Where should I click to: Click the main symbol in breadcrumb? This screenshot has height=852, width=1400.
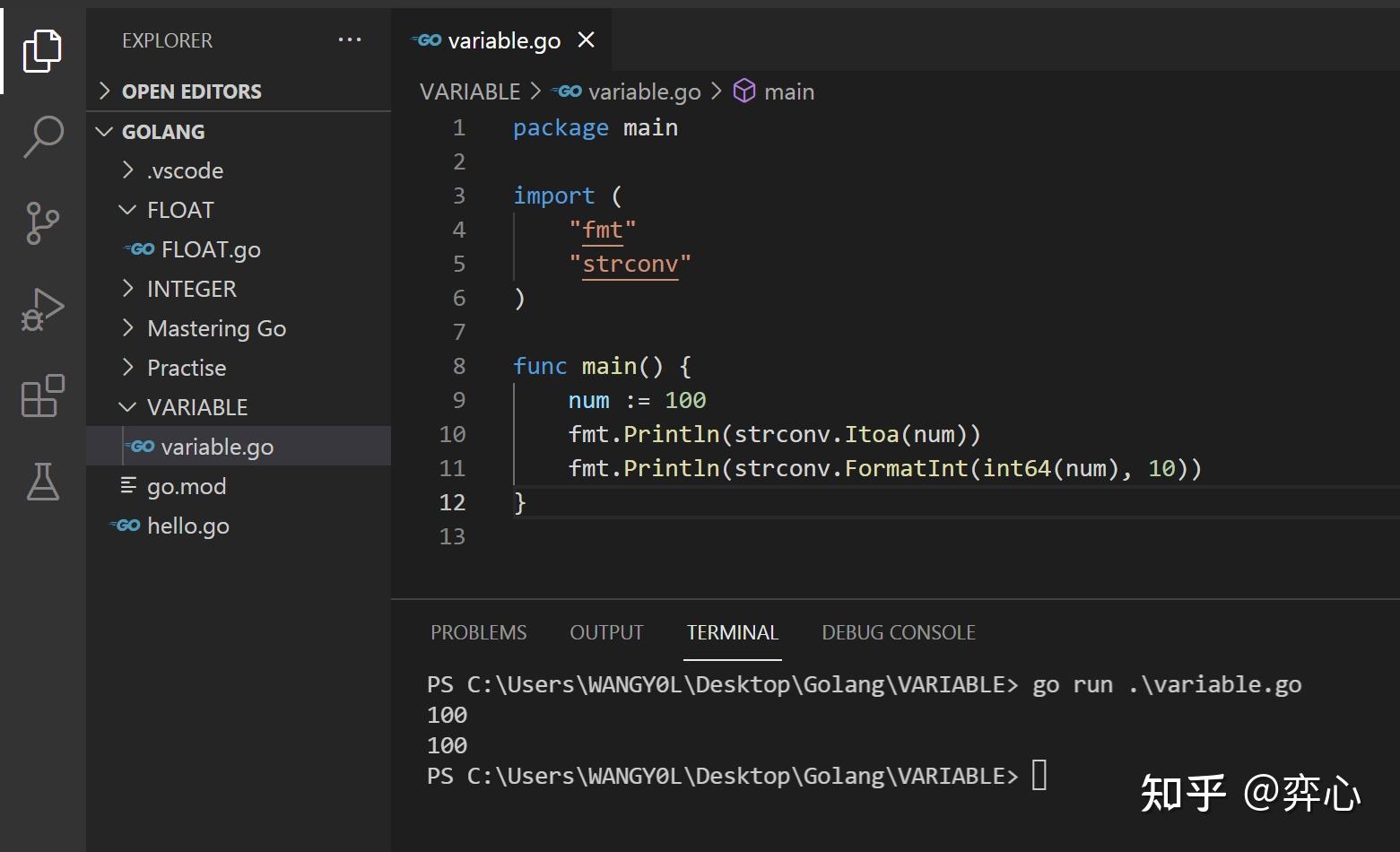click(787, 91)
